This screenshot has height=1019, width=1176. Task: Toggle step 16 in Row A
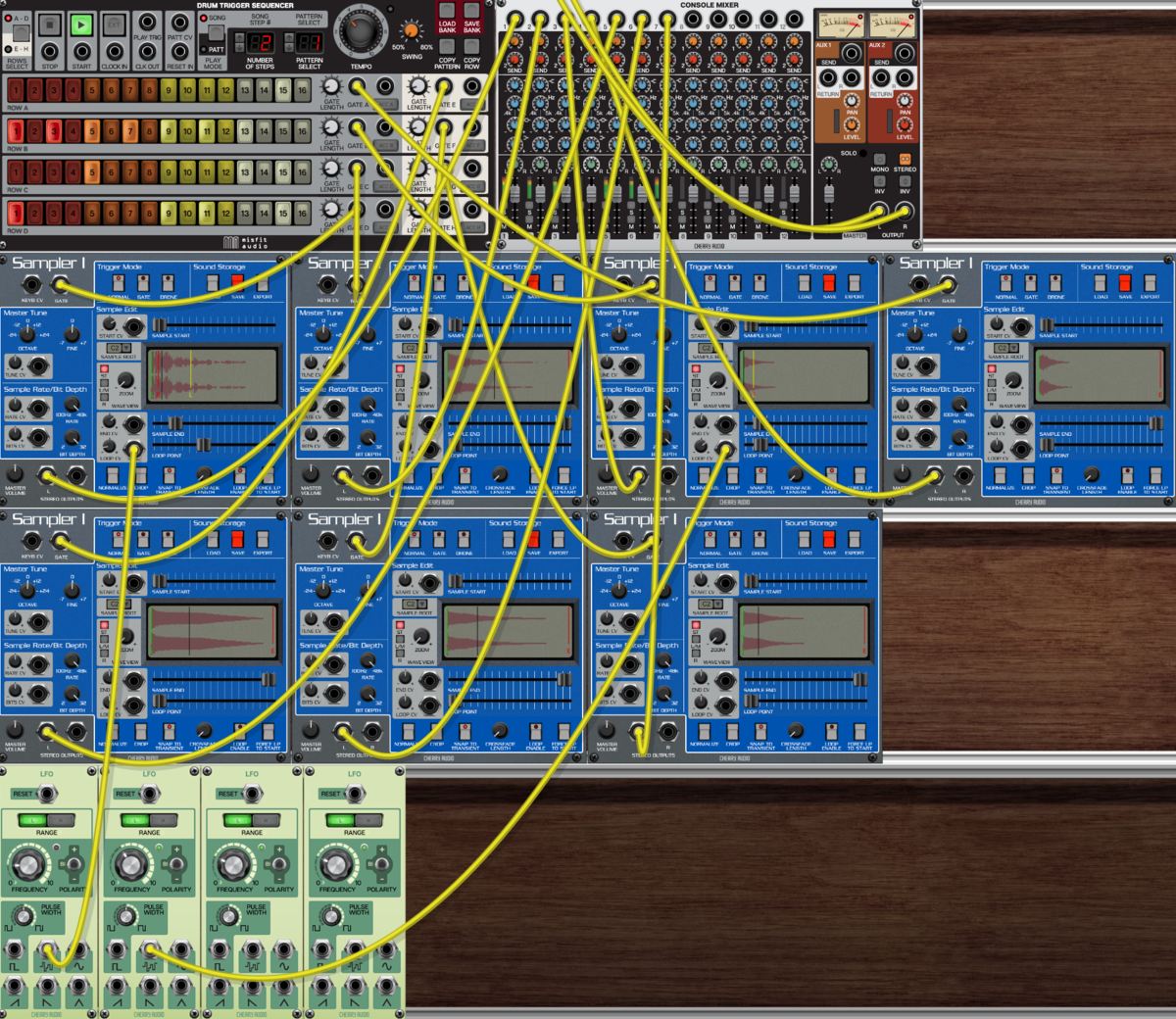[303, 90]
